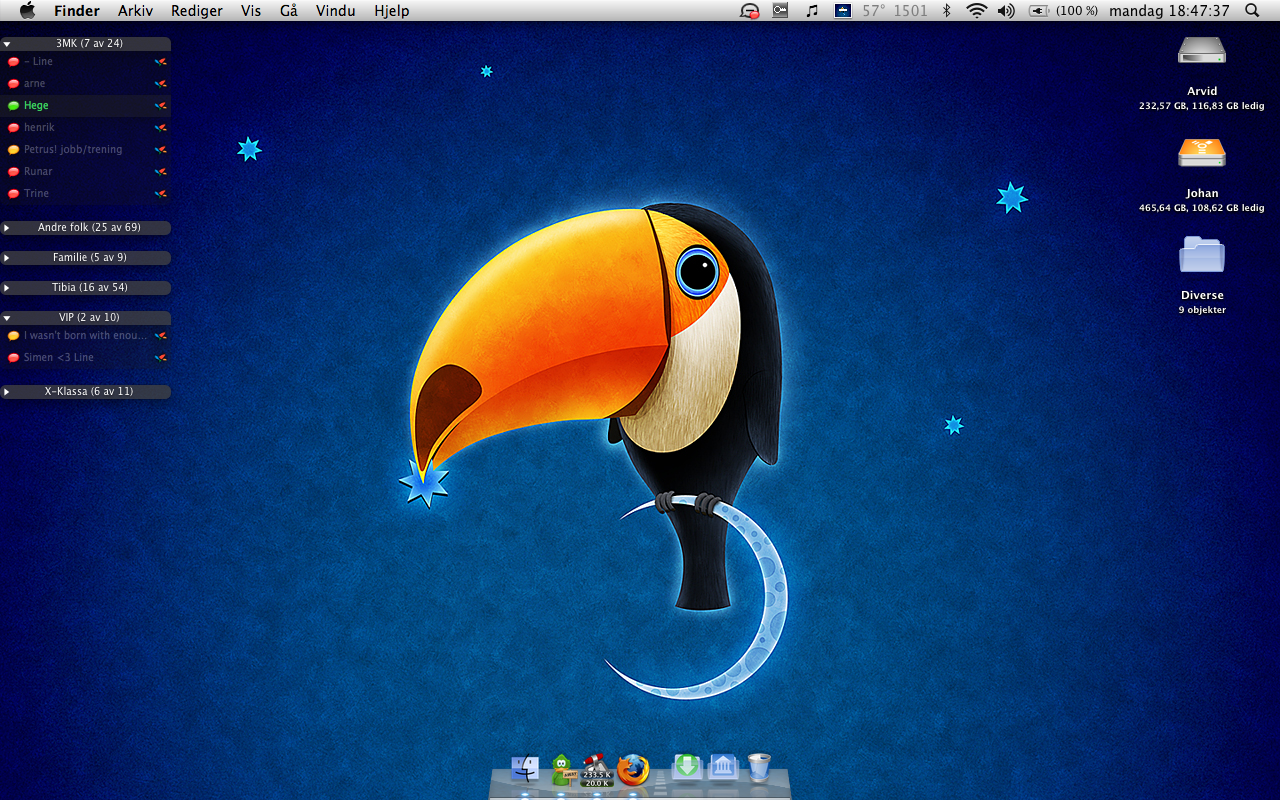This screenshot has width=1280, height=800.
Task: Select VIP contact "I wasn't born with enou..."
Action: pos(85,335)
